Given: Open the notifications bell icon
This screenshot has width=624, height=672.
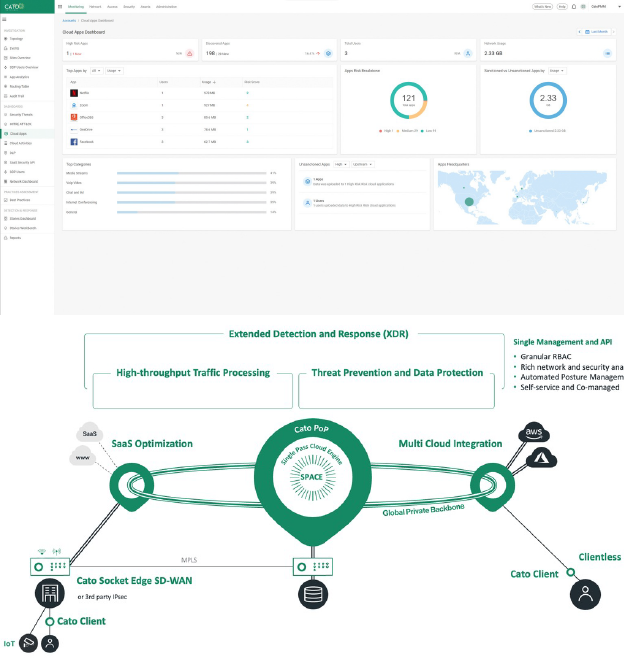Looking at the screenshot, I should [x=574, y=7].
